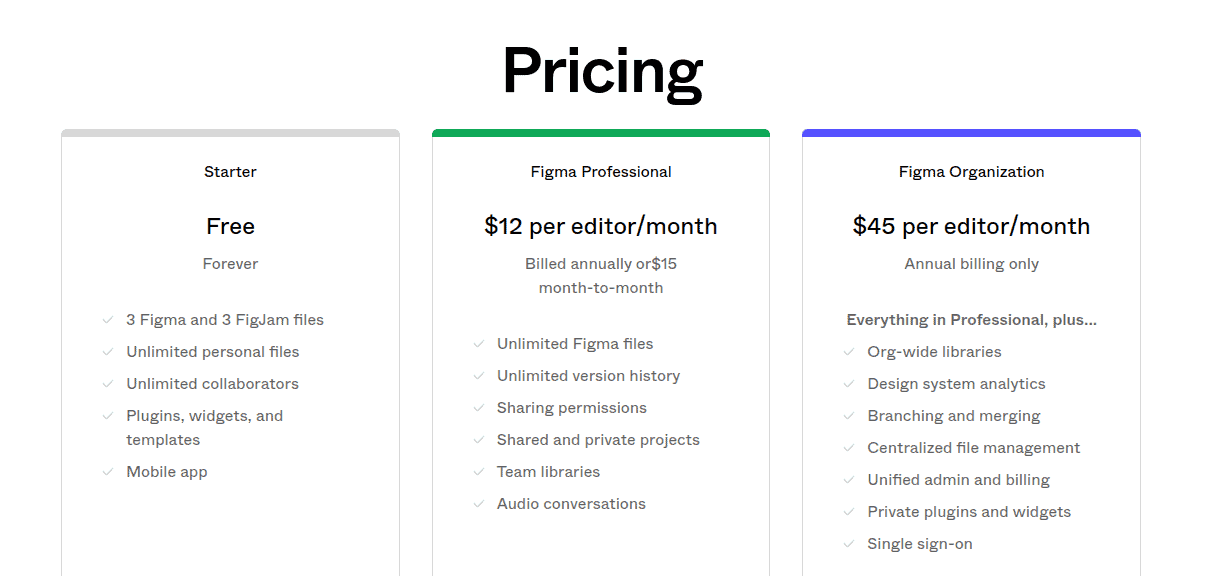Click Everything in Professional, plus… text
Screen dimensions: 1225x576
click(971, 320)
